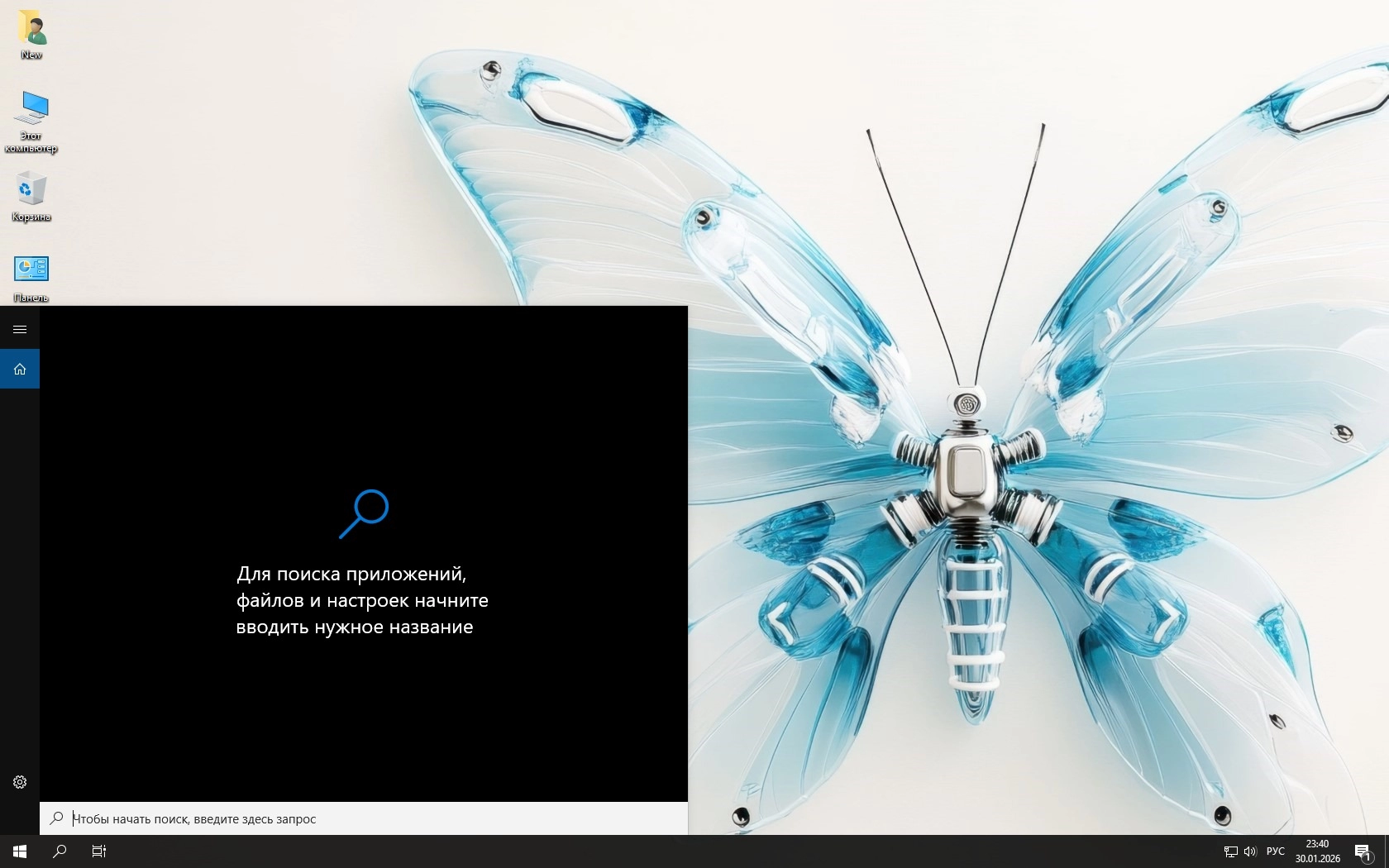Click the network icon in system tray

click(1230, 851)
